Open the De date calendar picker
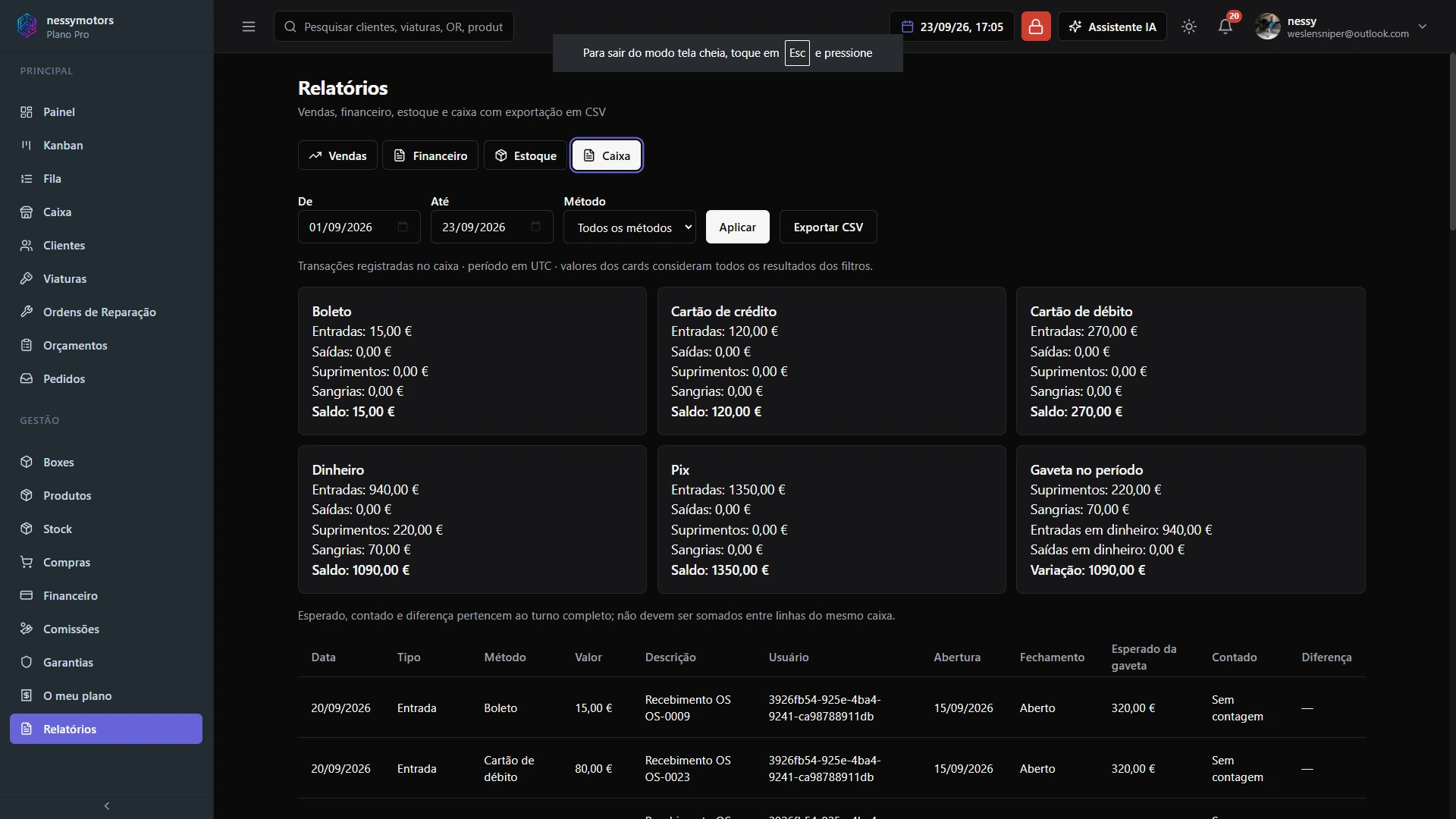 click(x=403, y=227)
